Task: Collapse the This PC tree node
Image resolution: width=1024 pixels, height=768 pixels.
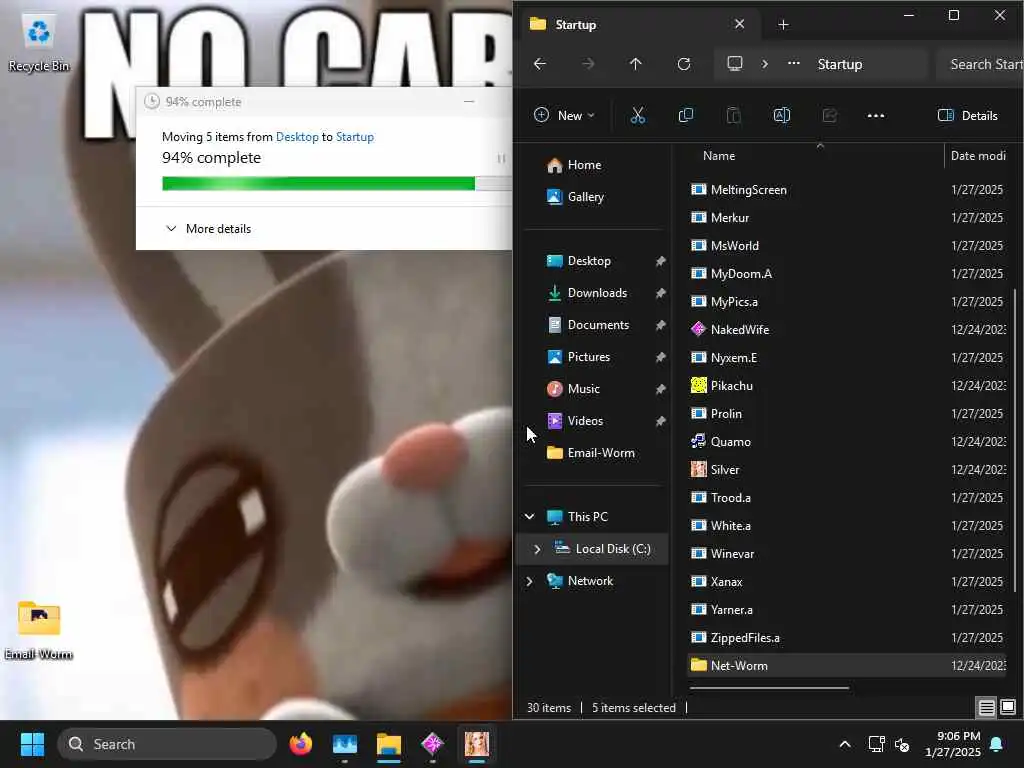Action: click(530, 517)
